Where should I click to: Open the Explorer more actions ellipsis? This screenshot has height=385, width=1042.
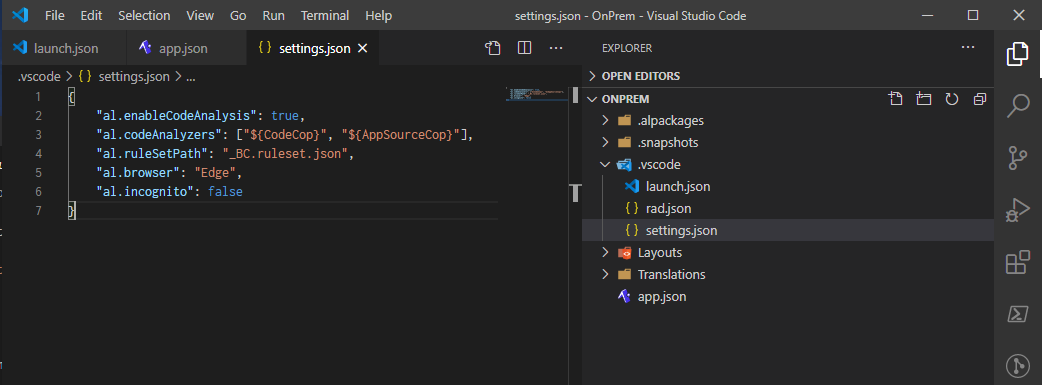tap(968, 48)
